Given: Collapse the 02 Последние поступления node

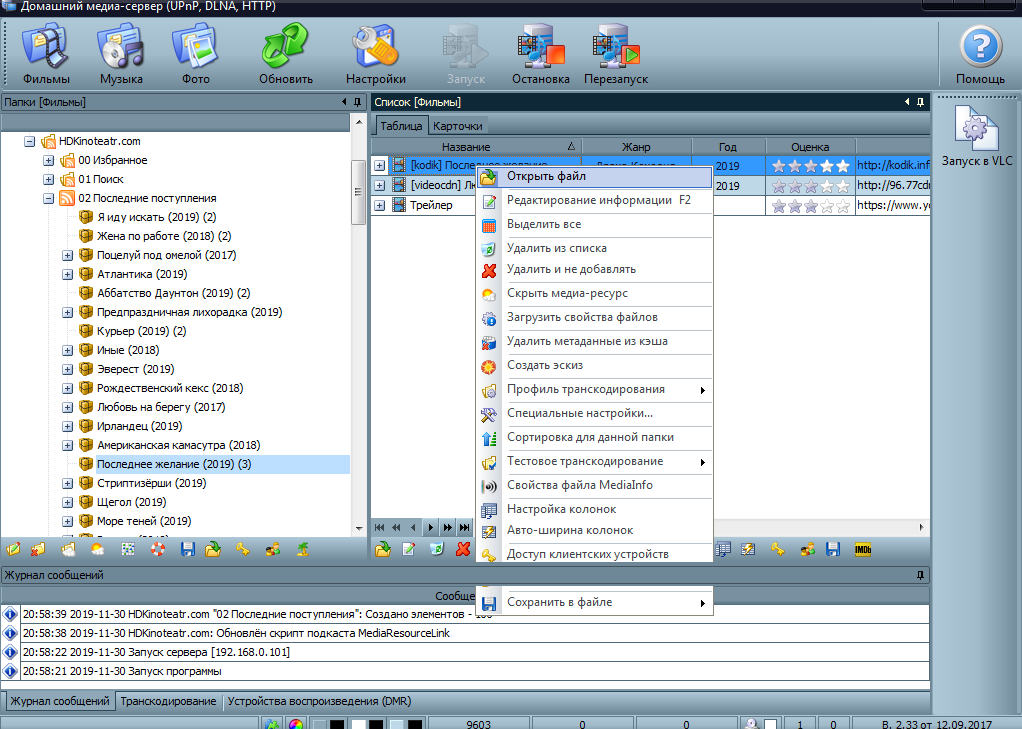Looking at the screenshot, I should click(x=49, y=198).
